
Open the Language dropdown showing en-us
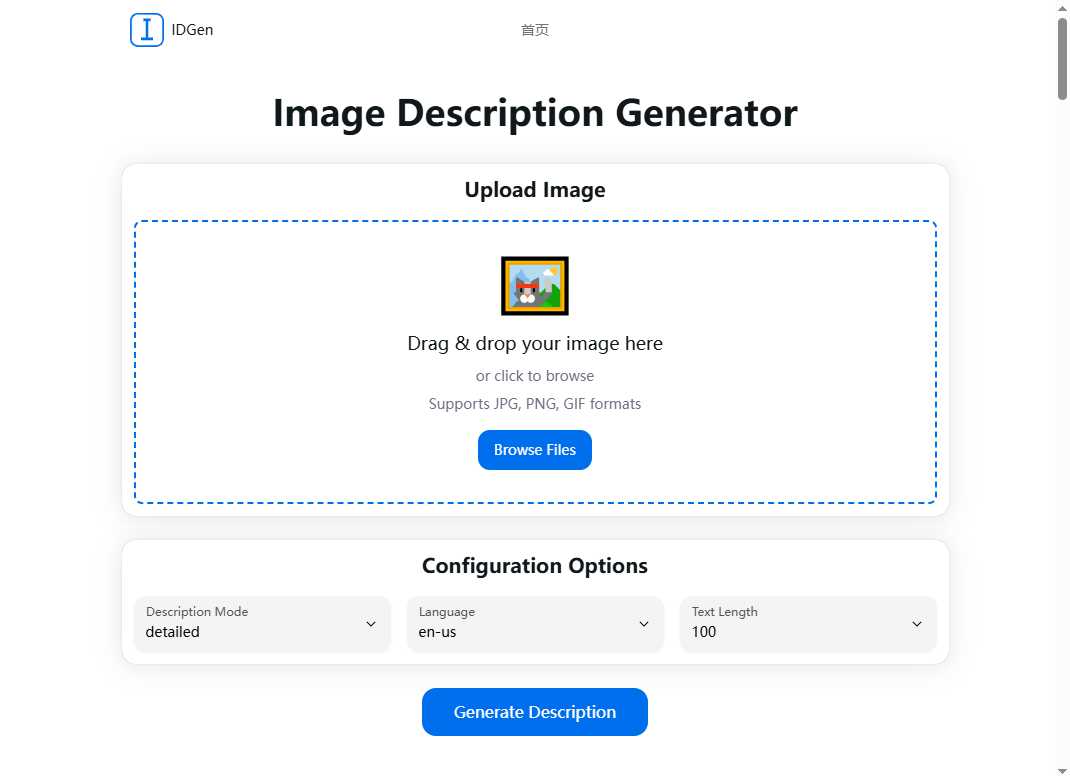coord(535,624)
